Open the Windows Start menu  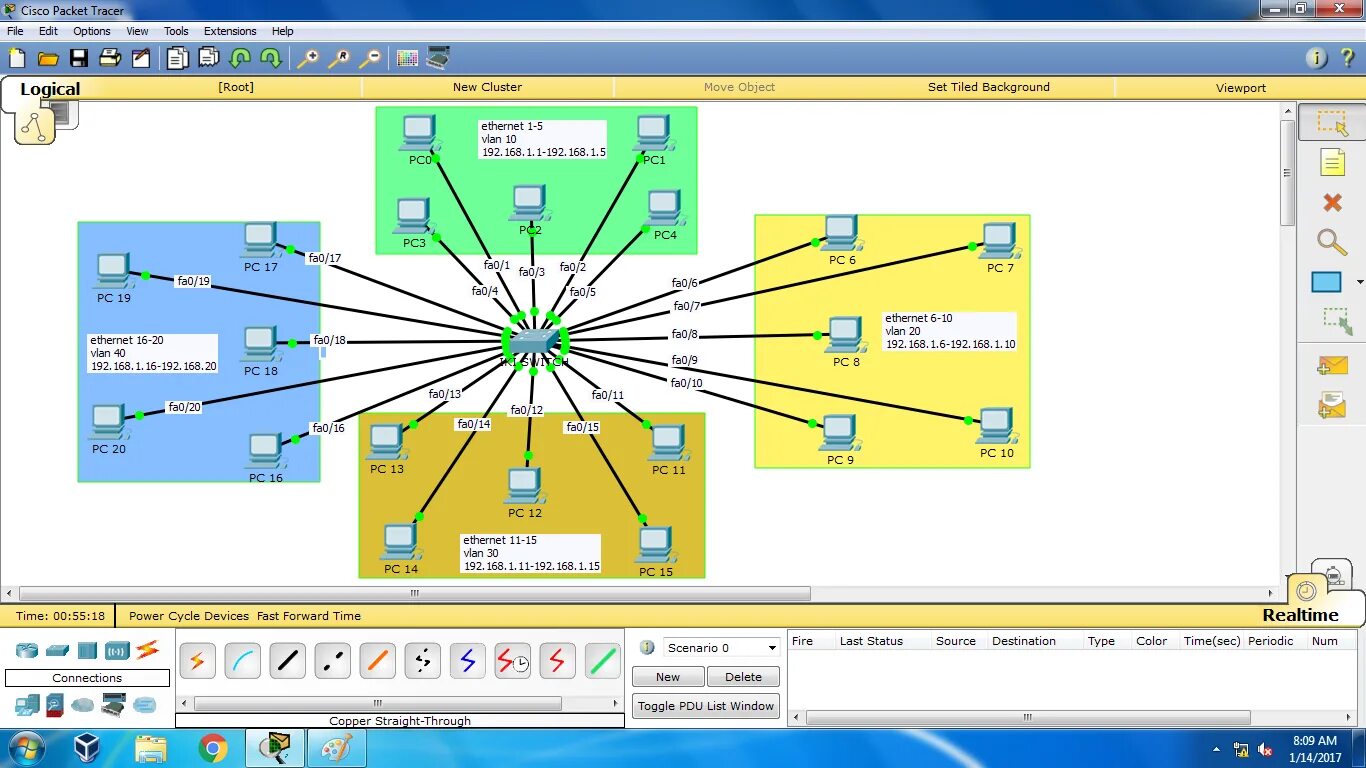26,748
